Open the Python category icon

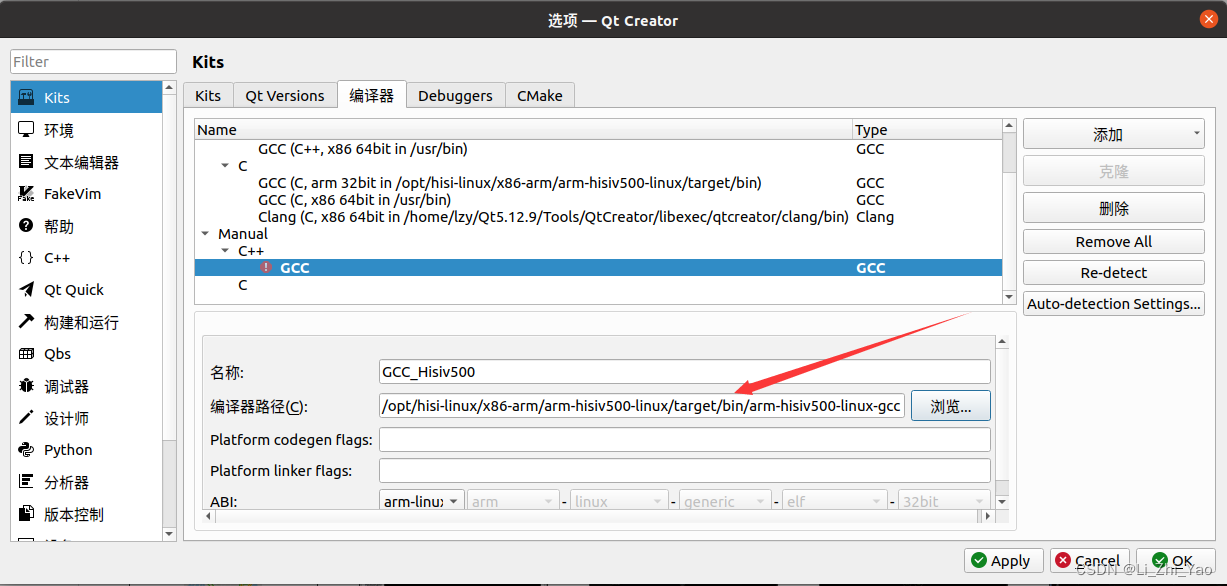point(27,449)
